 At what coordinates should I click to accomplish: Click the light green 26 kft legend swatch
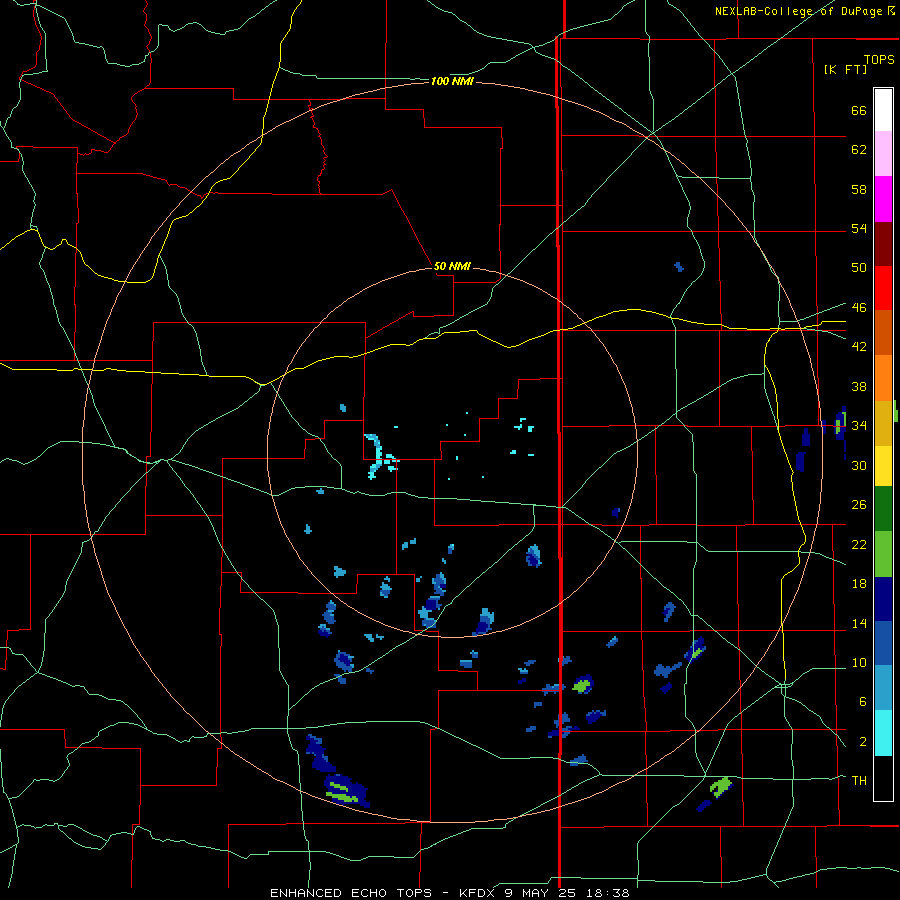(883, 554)
